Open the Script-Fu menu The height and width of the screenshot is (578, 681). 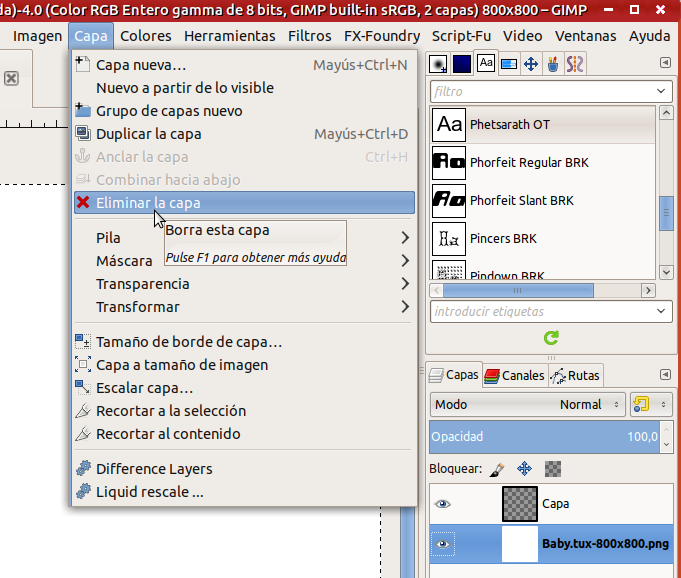coord(461,36)
